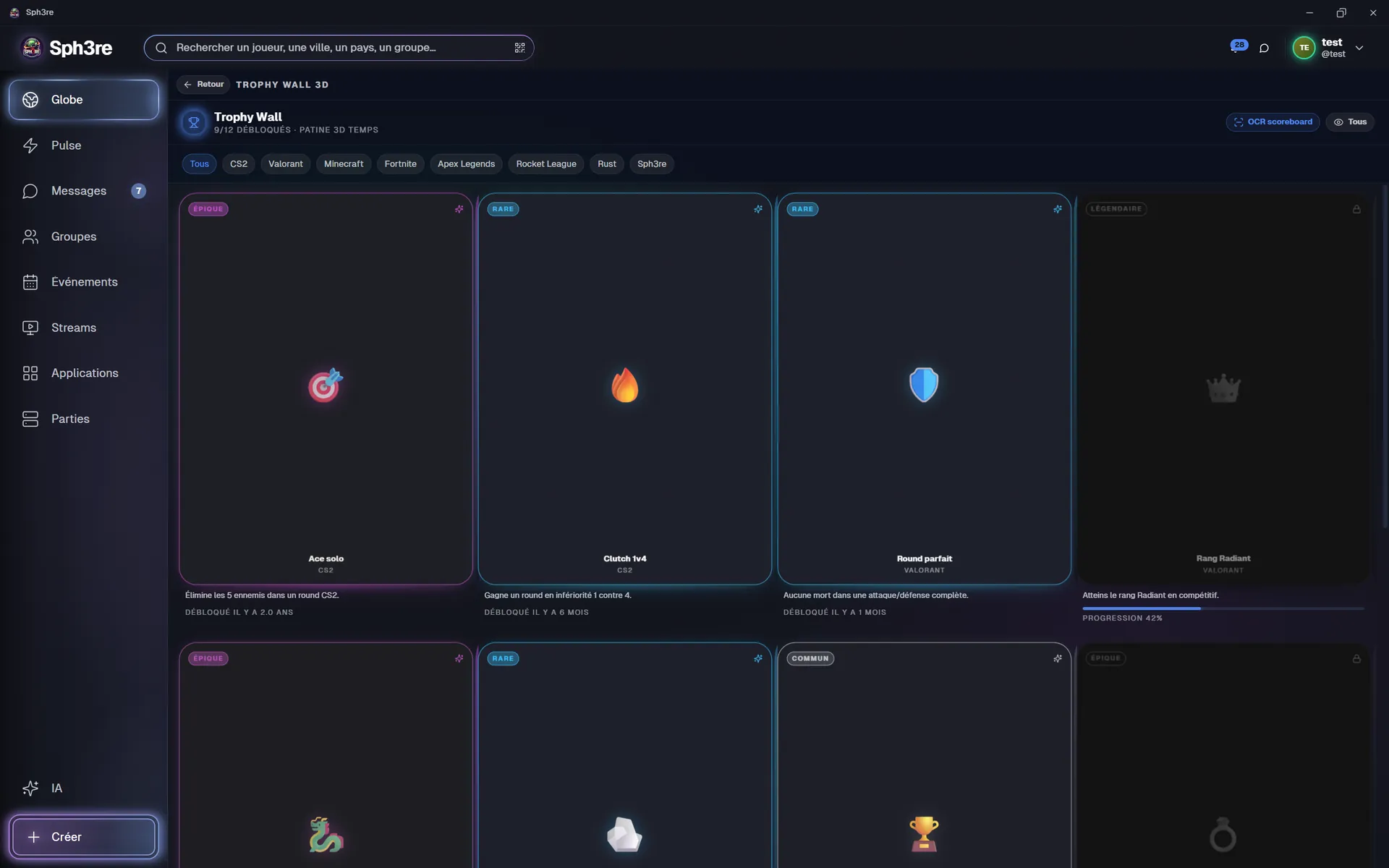The height and width of the screenshot is (868, 1389).
Task: Click the lock icon on Rang Radiant card
Action: coord(1356,209)
